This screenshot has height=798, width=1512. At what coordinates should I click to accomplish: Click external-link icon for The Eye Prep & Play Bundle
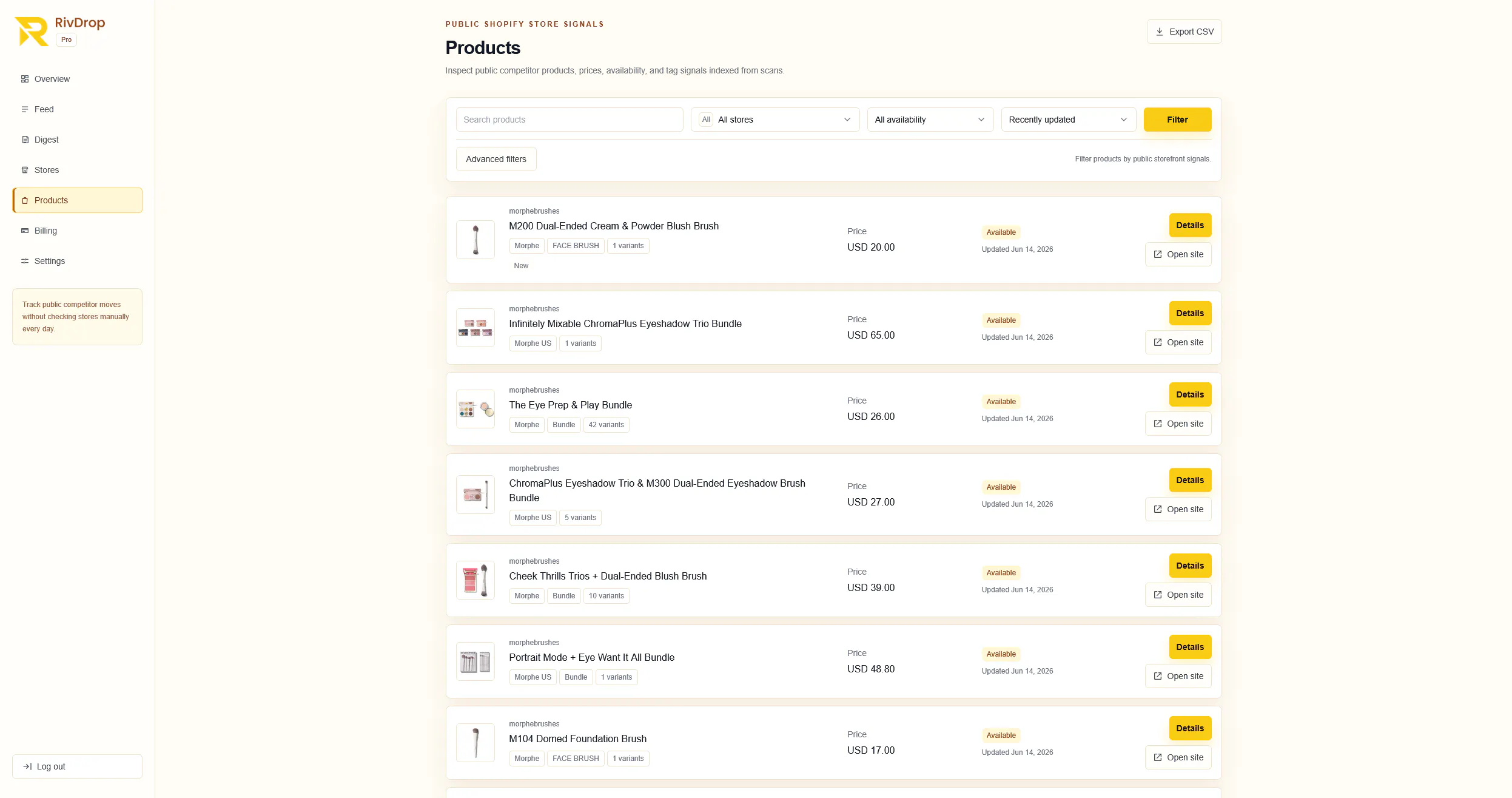1158,424
